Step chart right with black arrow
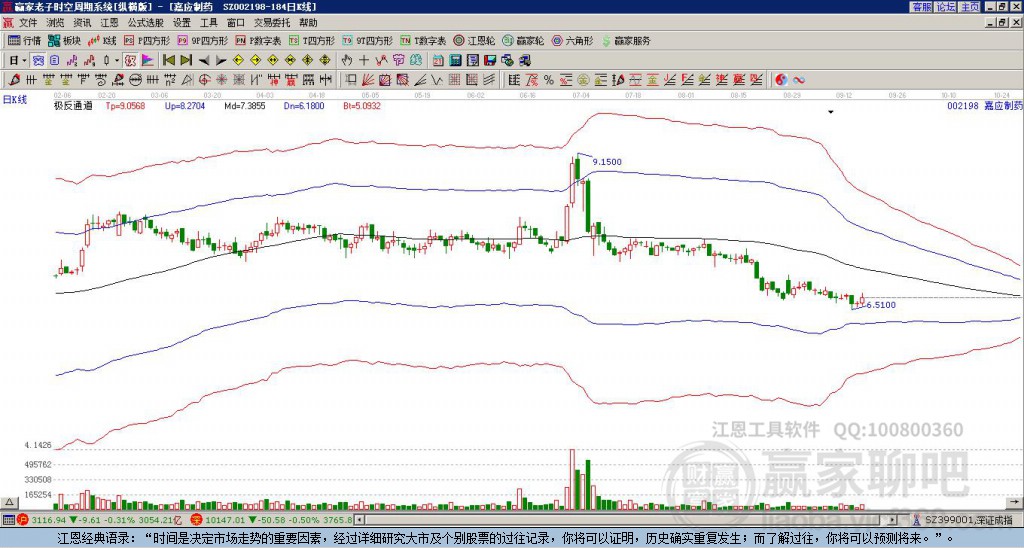The width and height of the screenshot is (1024, 548). (x=221, y=61)
